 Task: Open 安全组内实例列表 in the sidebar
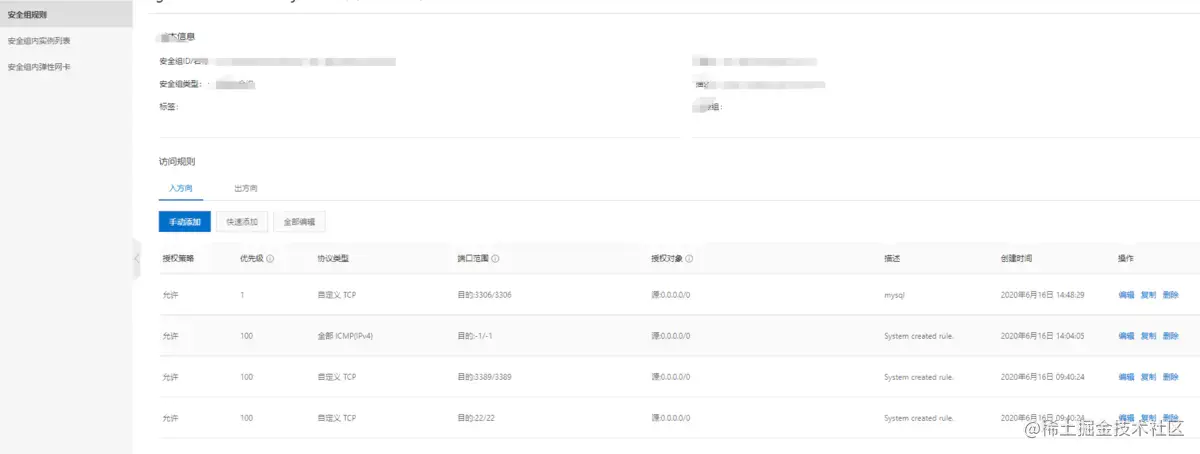(39, 41)
